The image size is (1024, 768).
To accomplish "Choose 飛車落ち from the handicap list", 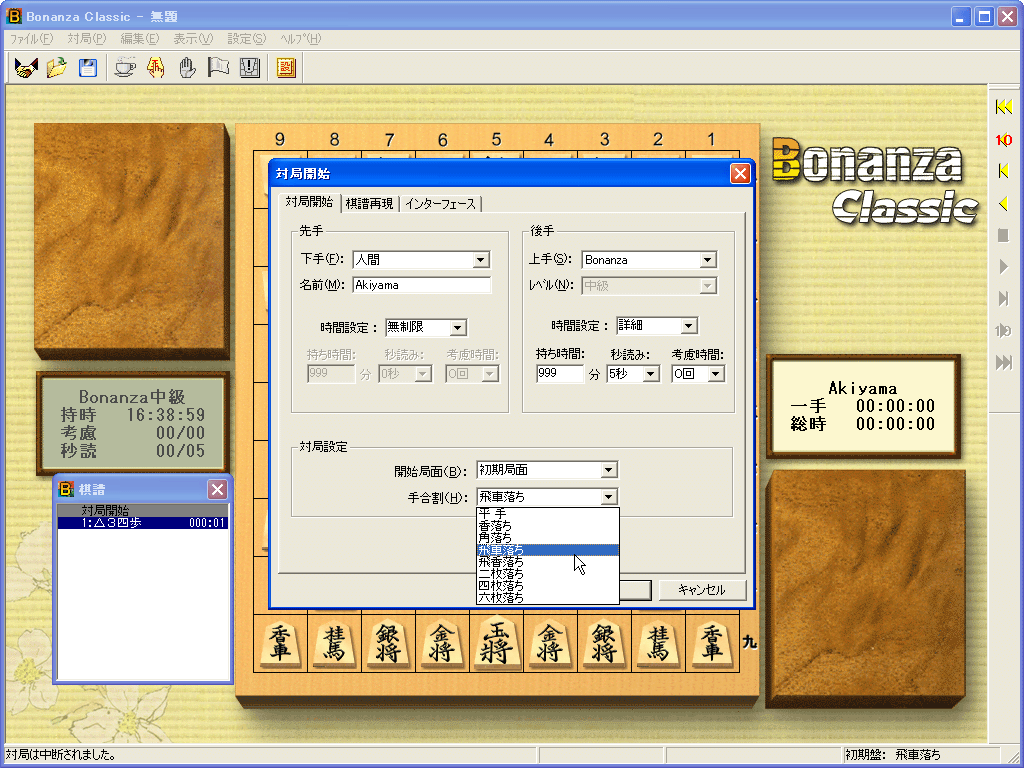I will (547, 550).
